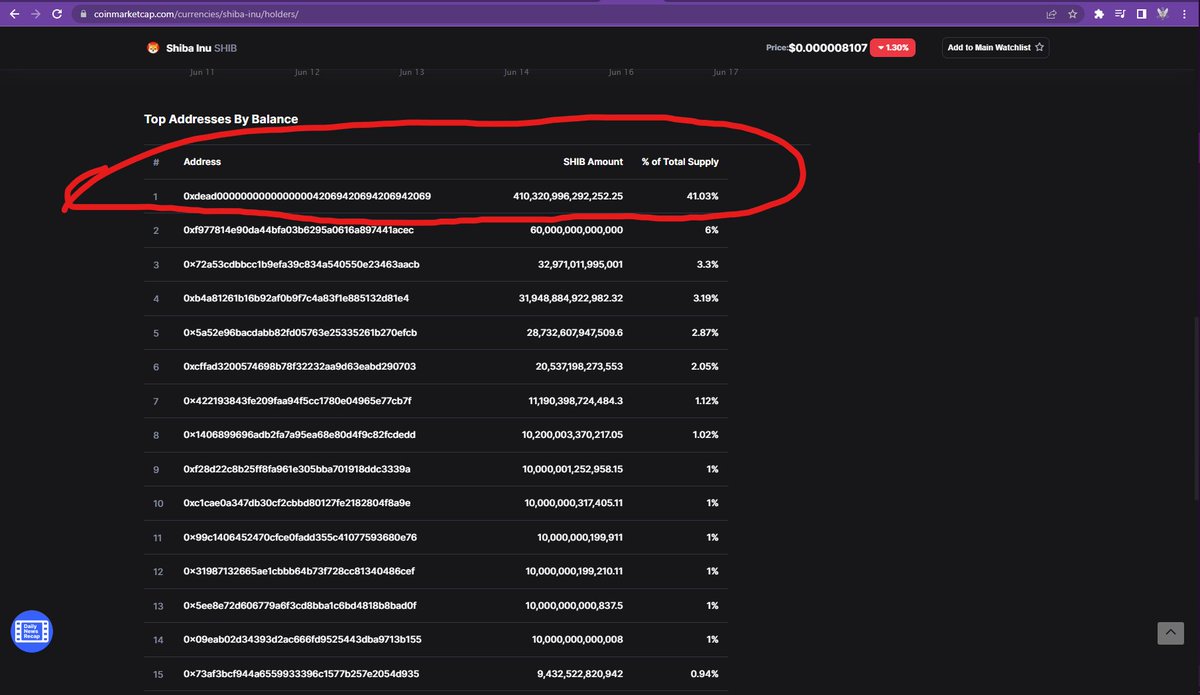This screenshot has width=1200, height=695.
Task: Click the 1.12% supply value
Action: click(x=705, y=401)
